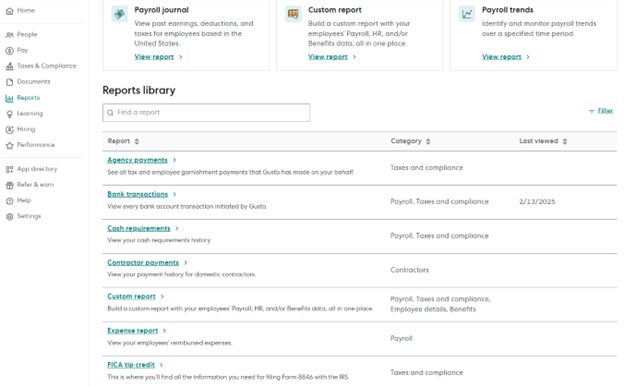Click the Refer & earn gift icon
The image size is (624, 387).
(x=10, y=185)
